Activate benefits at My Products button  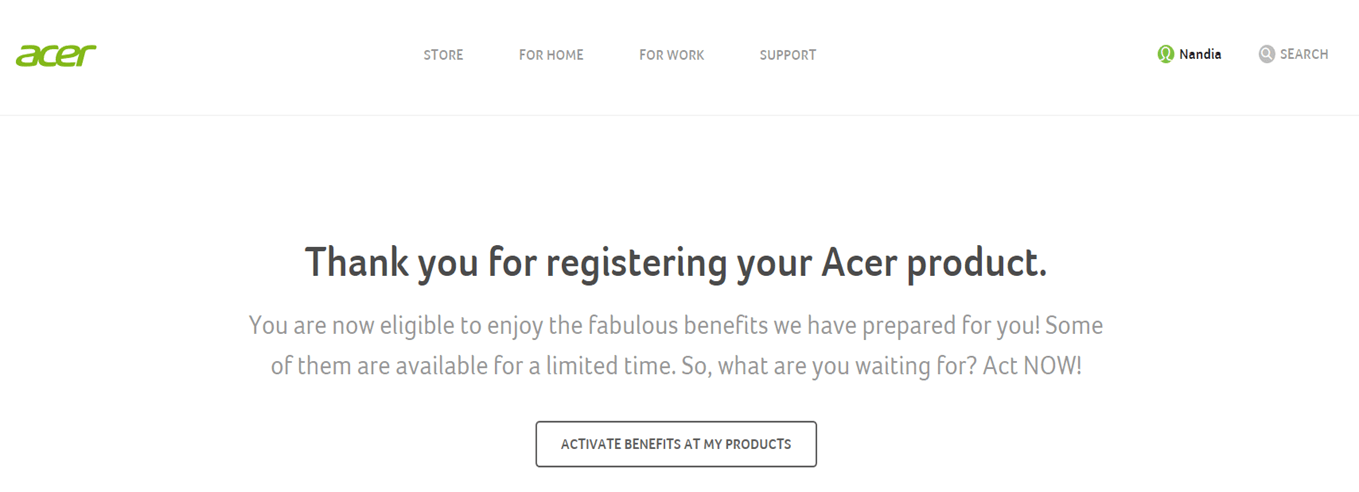point(676,444)
